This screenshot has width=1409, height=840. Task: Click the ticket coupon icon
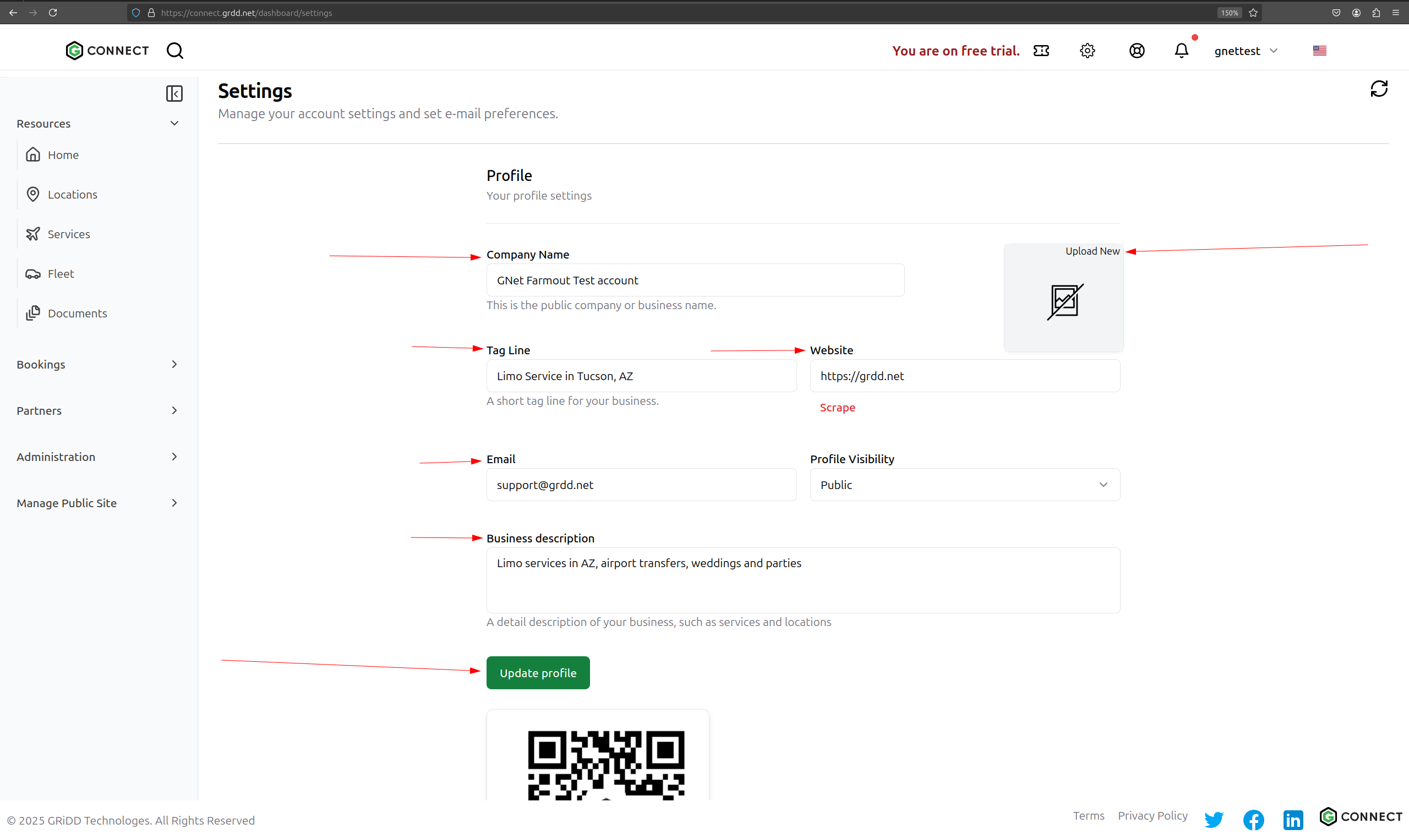click(1041, 51)
